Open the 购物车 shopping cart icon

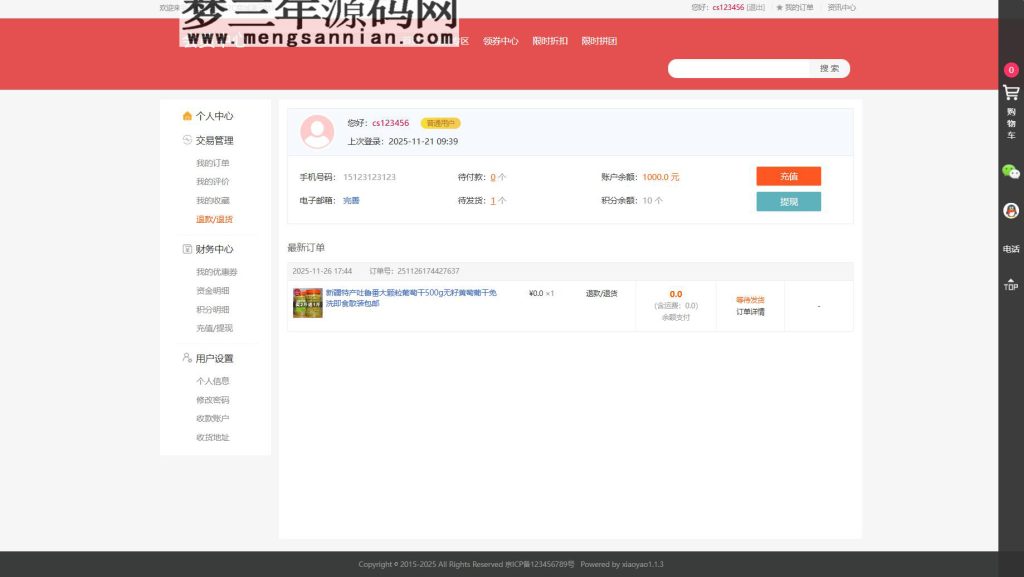[1010, 93]
